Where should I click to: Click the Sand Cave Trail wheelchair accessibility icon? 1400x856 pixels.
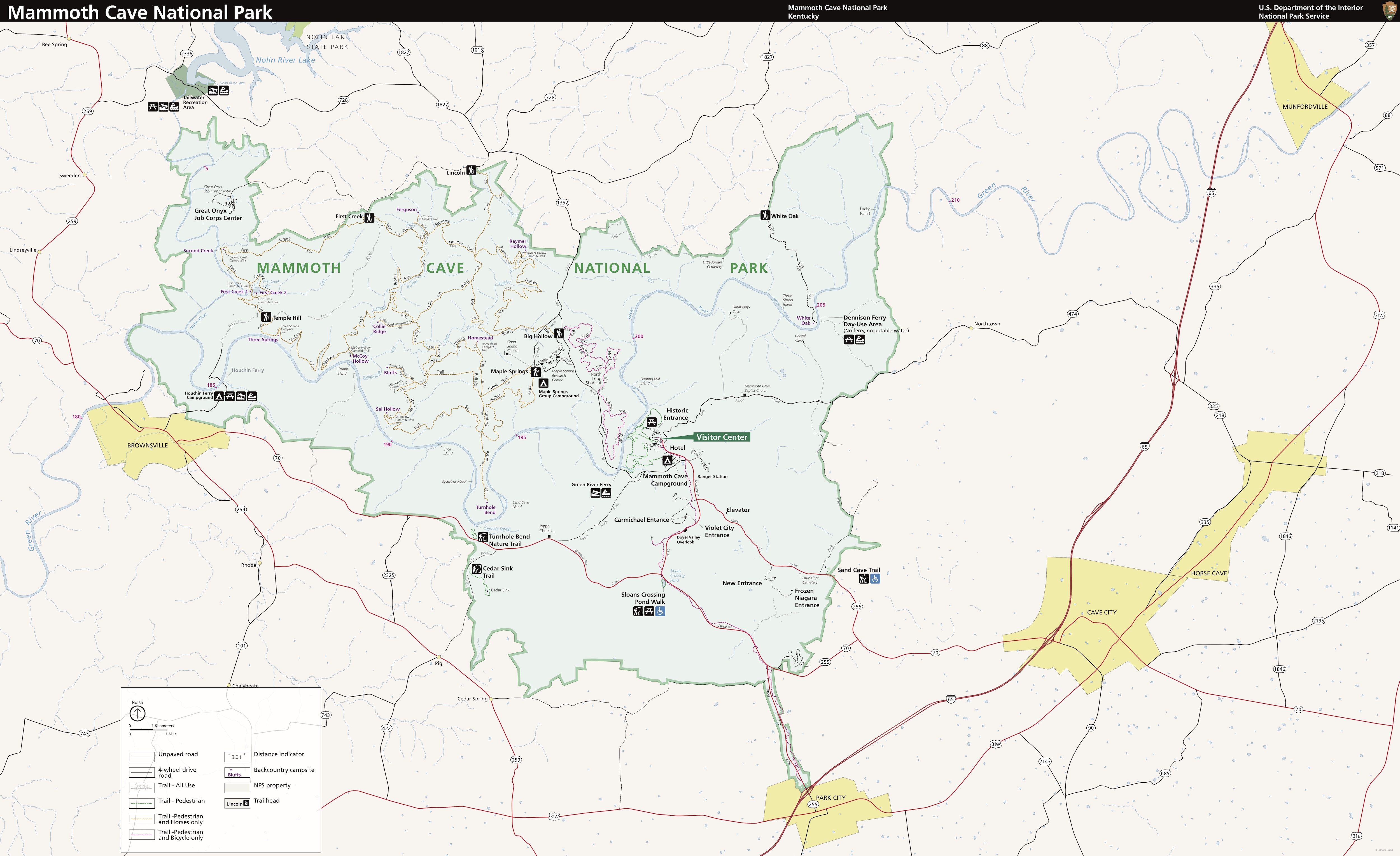(x=875, y=579)
